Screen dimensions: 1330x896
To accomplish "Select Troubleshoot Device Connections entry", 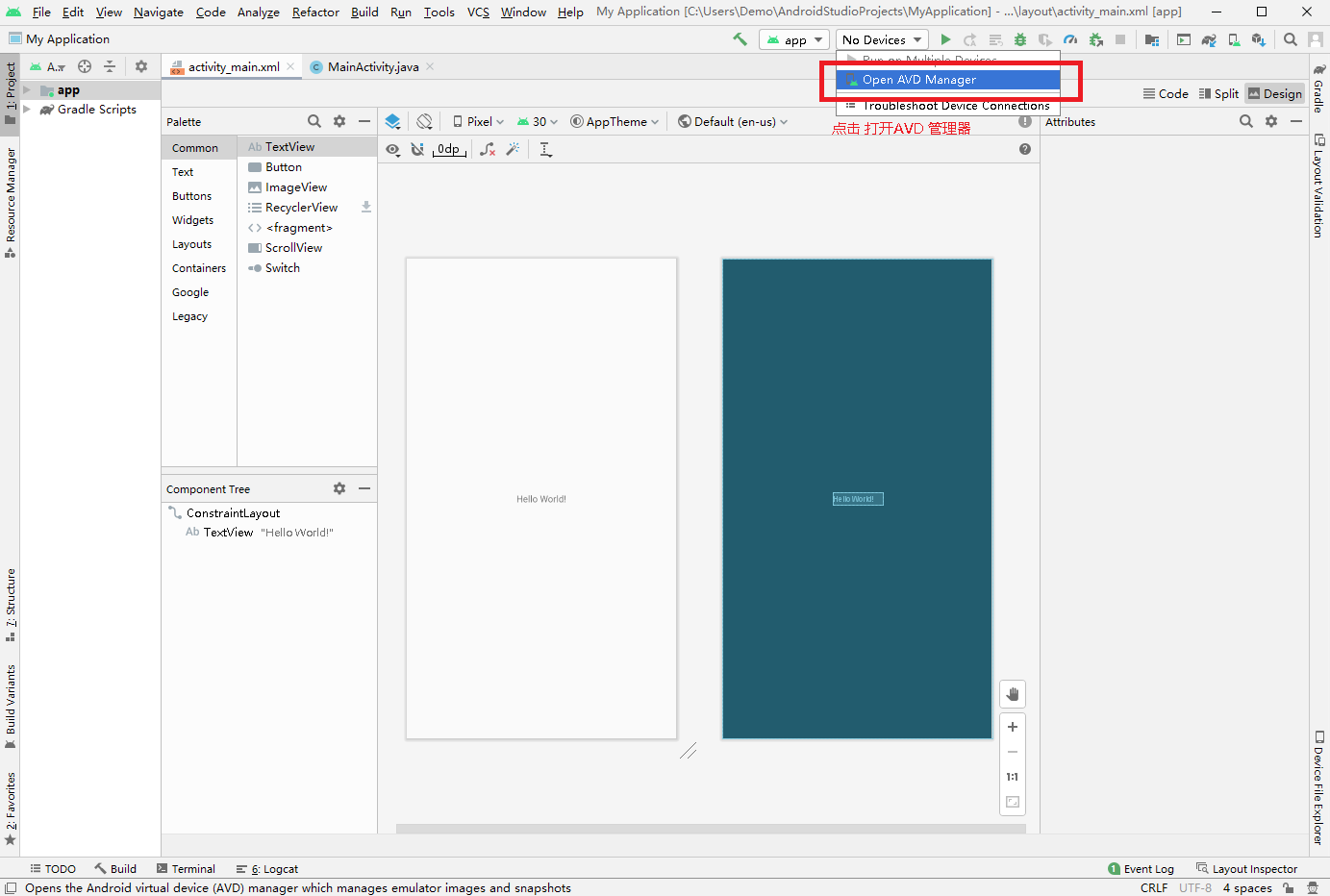I will pyautogui.click(x=948, y=106).
